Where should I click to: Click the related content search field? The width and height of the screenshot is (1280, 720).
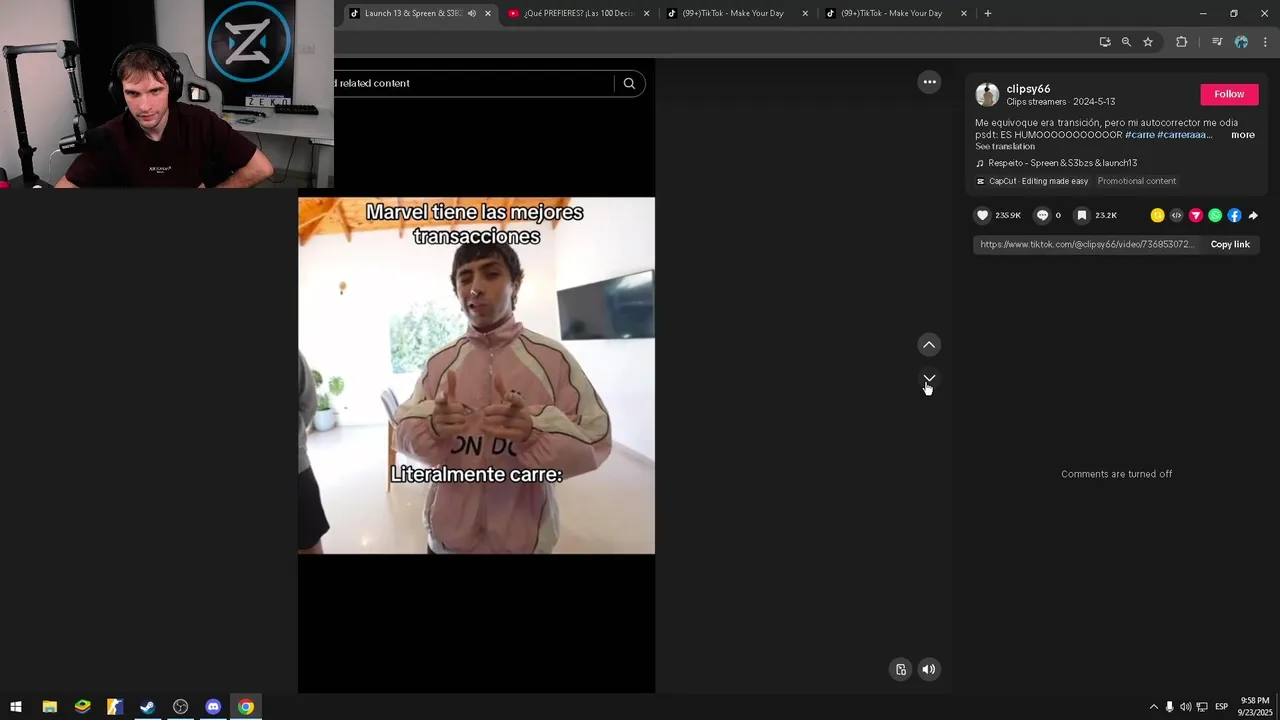click(473, 83)
